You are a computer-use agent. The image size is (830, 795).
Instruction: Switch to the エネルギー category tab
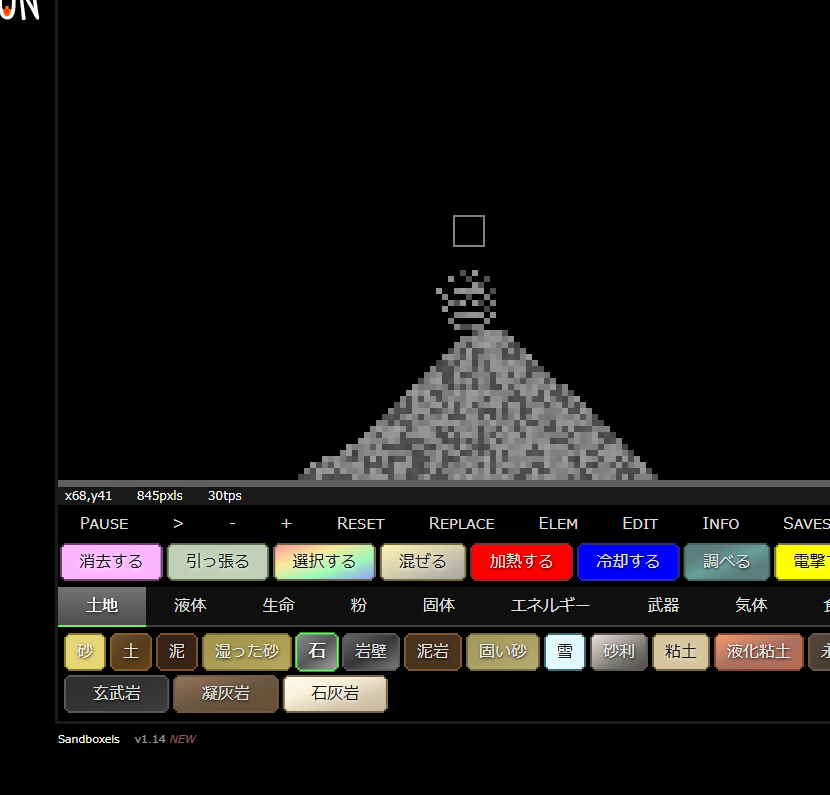tap(550, 606)
